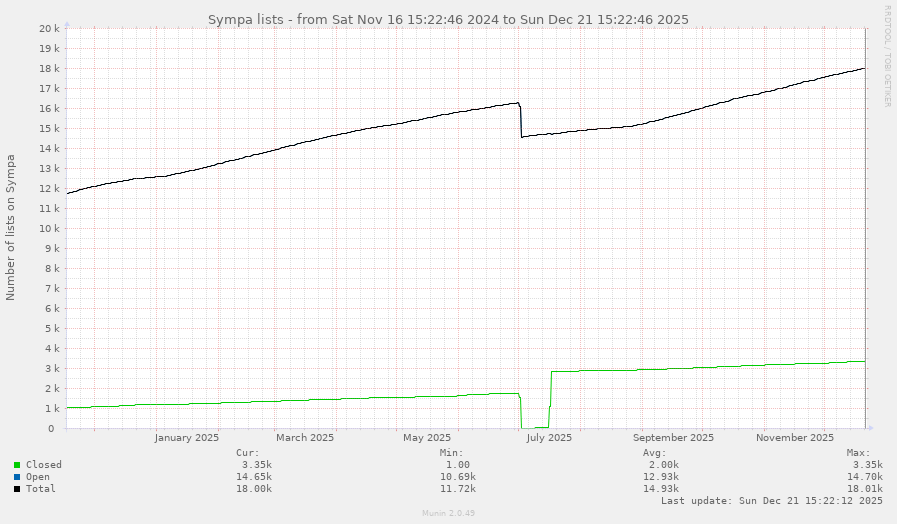
Task: Click the 'July 2025' x-axis label
Action: click(x=548, y=437)
